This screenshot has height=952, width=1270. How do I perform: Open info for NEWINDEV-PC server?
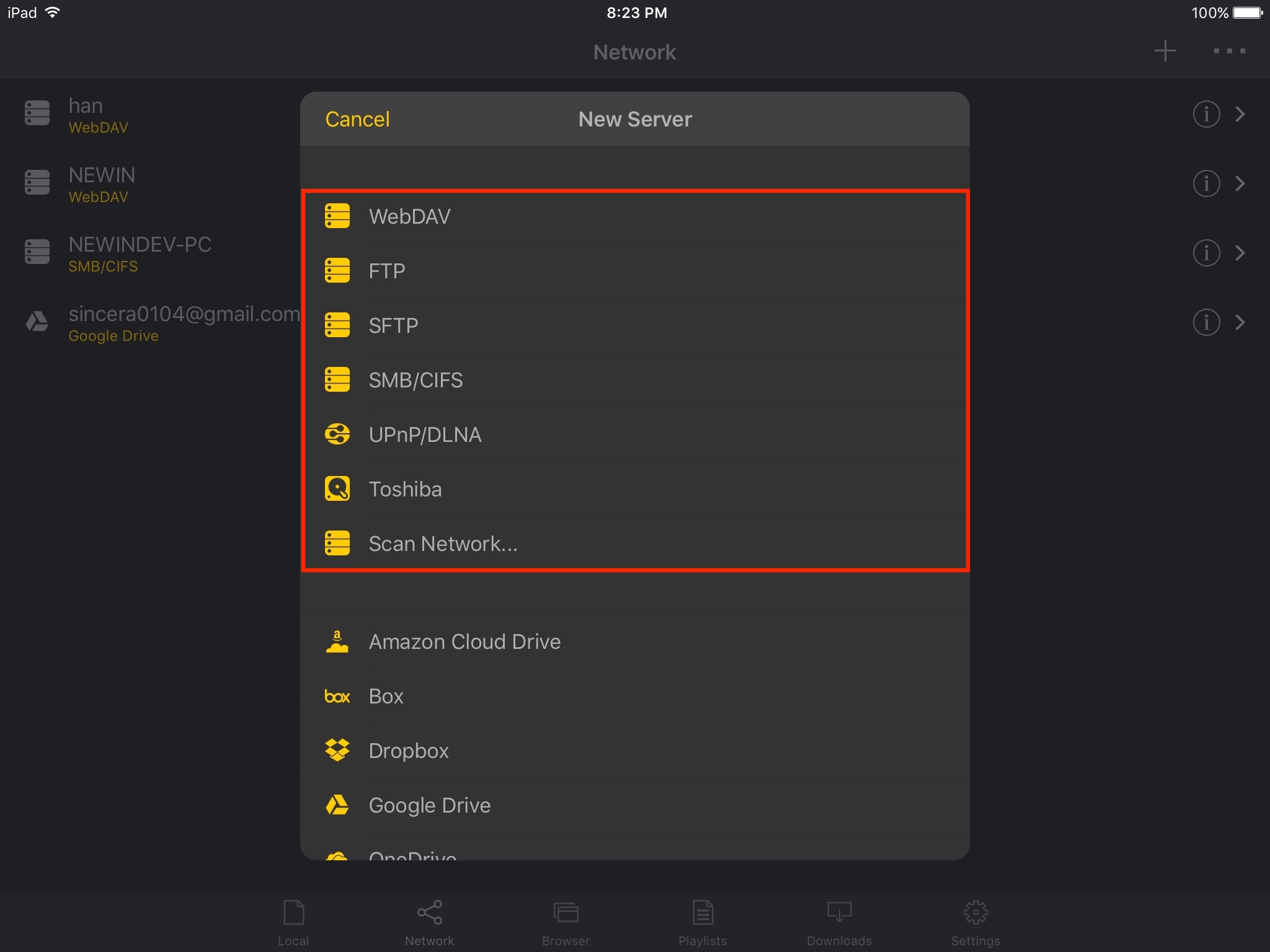[1206, 253]
